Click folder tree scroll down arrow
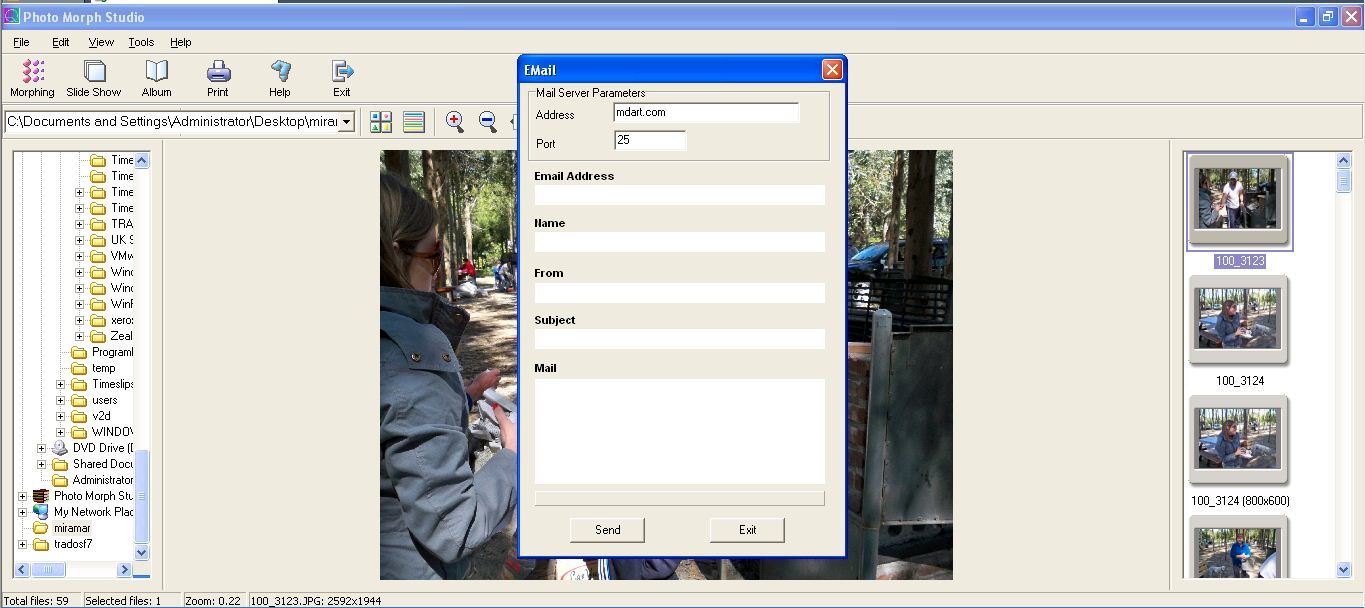This screenshot has height=608, width=1365. pos(141,552)
